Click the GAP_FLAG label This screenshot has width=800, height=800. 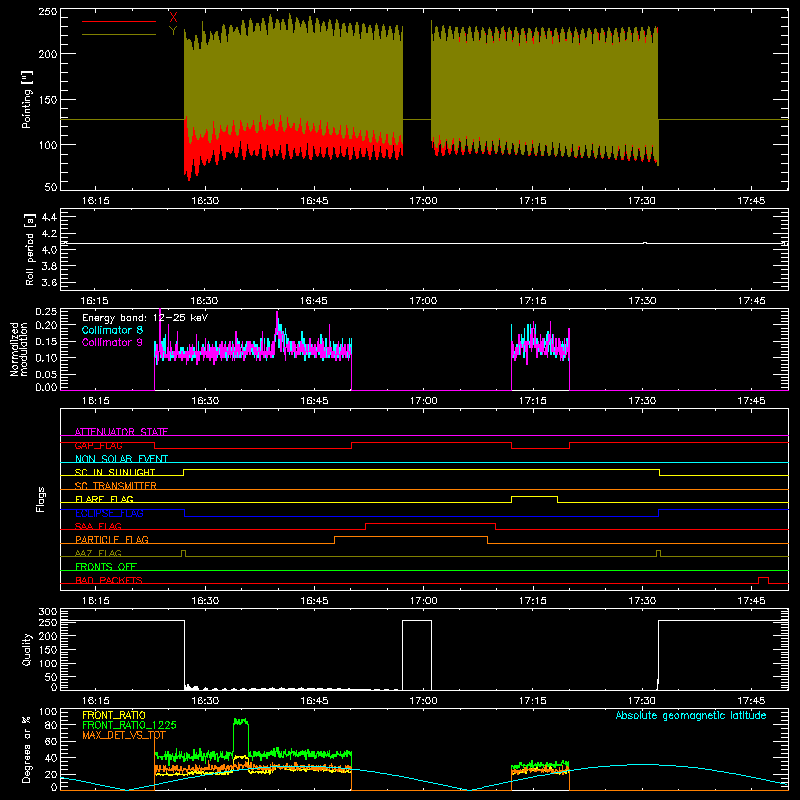click(x=98, y=445)
